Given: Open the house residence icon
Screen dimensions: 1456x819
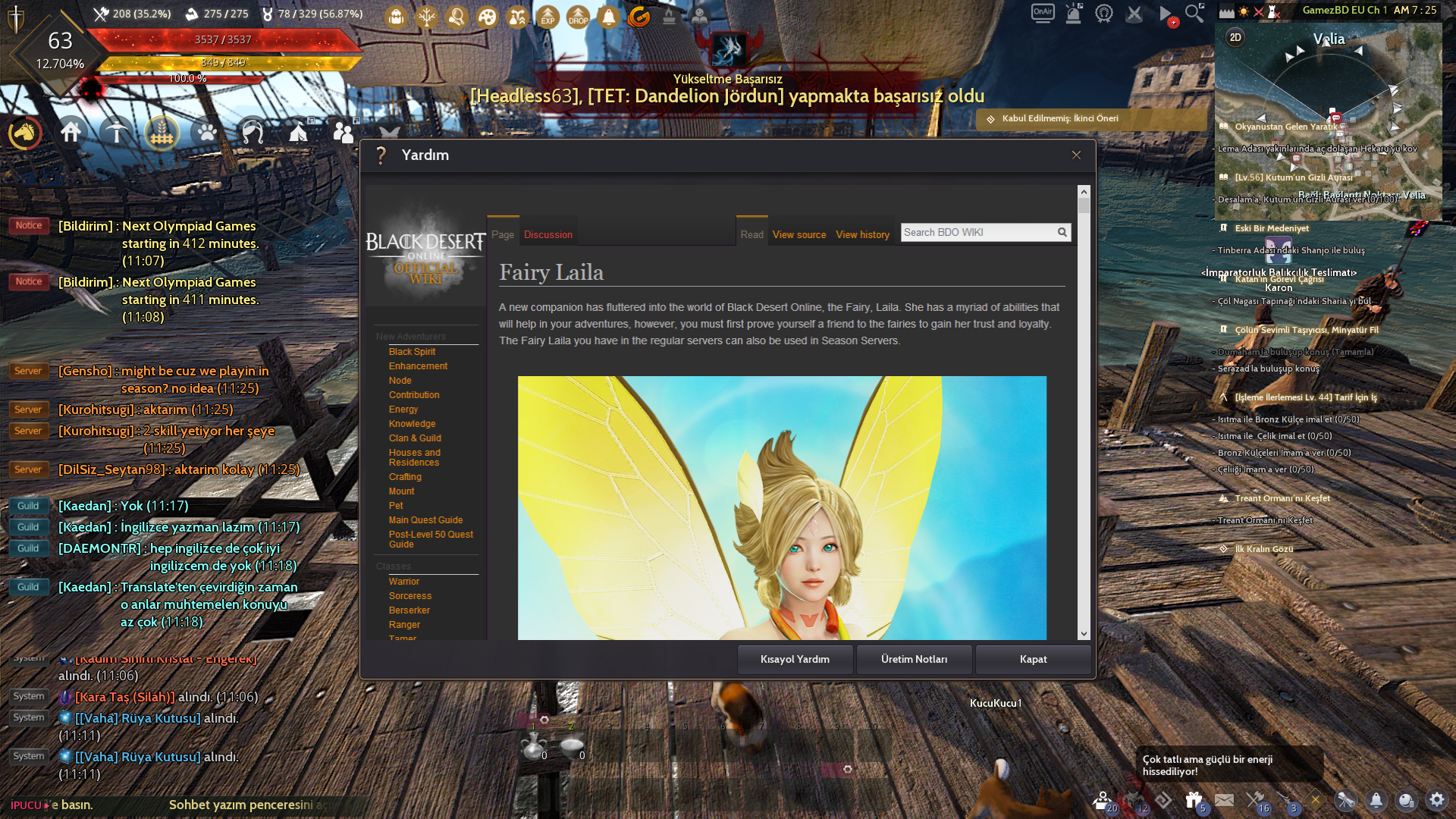Looking at the screenshot, I should 71,133.
